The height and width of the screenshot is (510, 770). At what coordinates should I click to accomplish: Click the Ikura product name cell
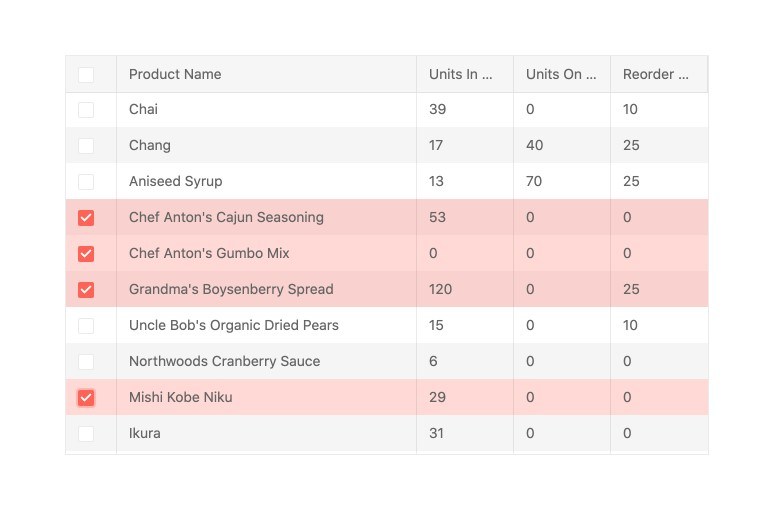tap(144, 433)
